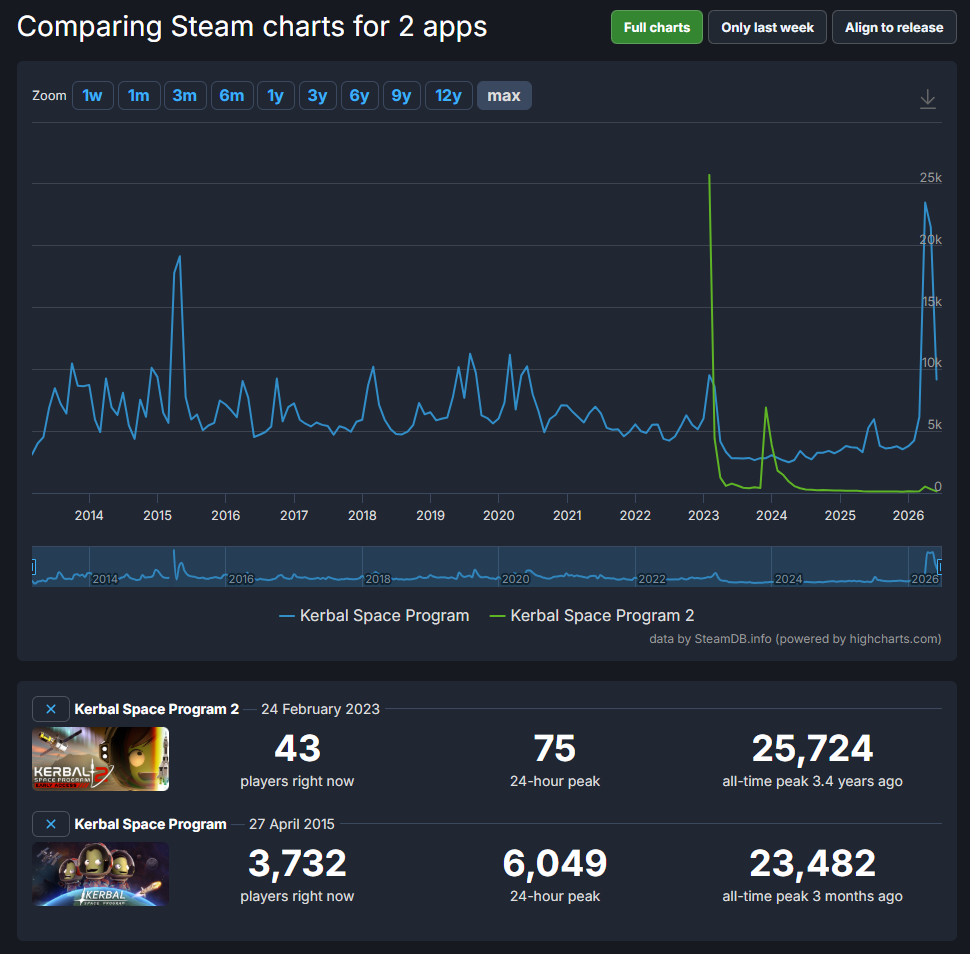Switch to Only last week view
The image size is (970, 954).
click(767, 27)
